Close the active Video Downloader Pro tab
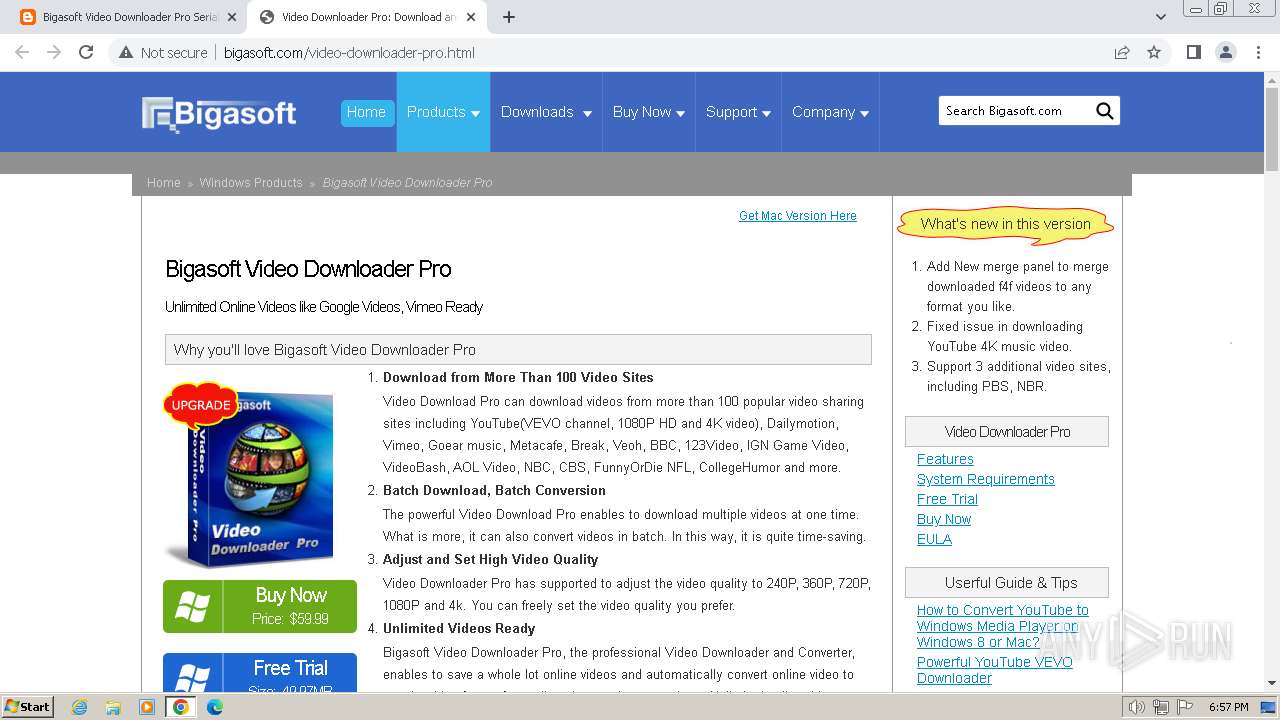 (x=470, y=17)
